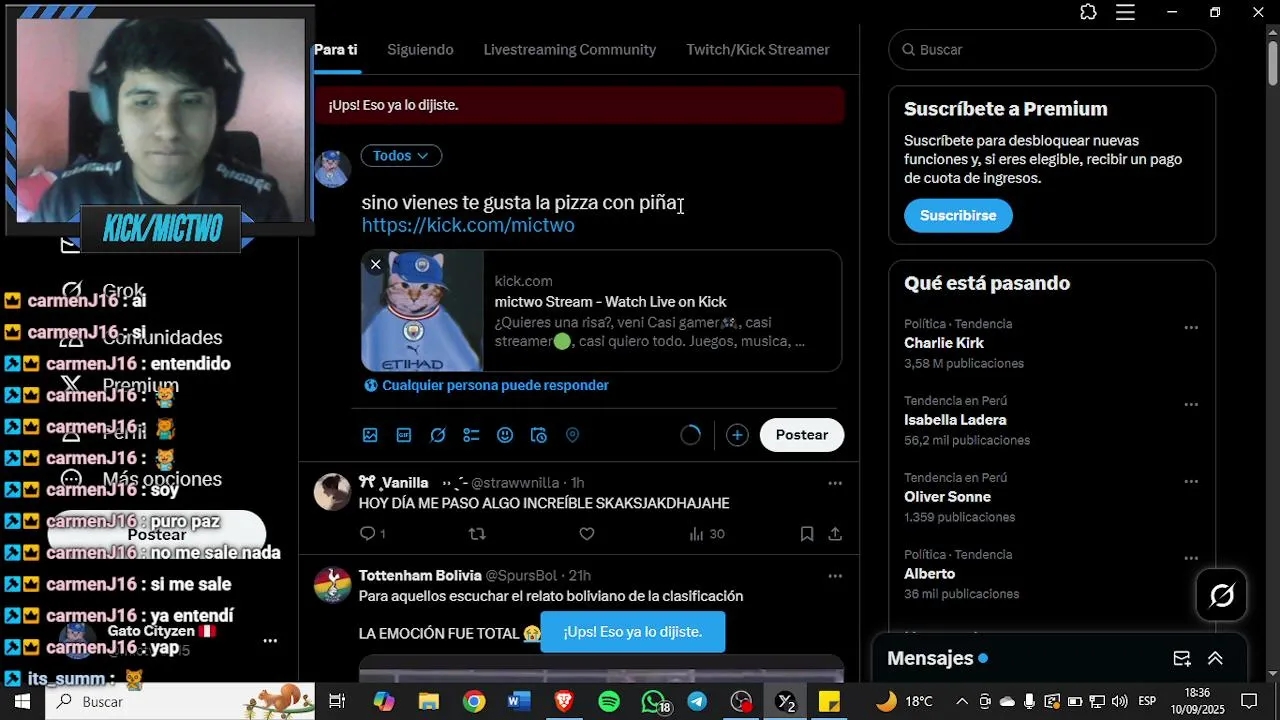Viewport: 1280px width, 720px height.
Task: Tag a location with the pin icon
Action: pos(573,435)
